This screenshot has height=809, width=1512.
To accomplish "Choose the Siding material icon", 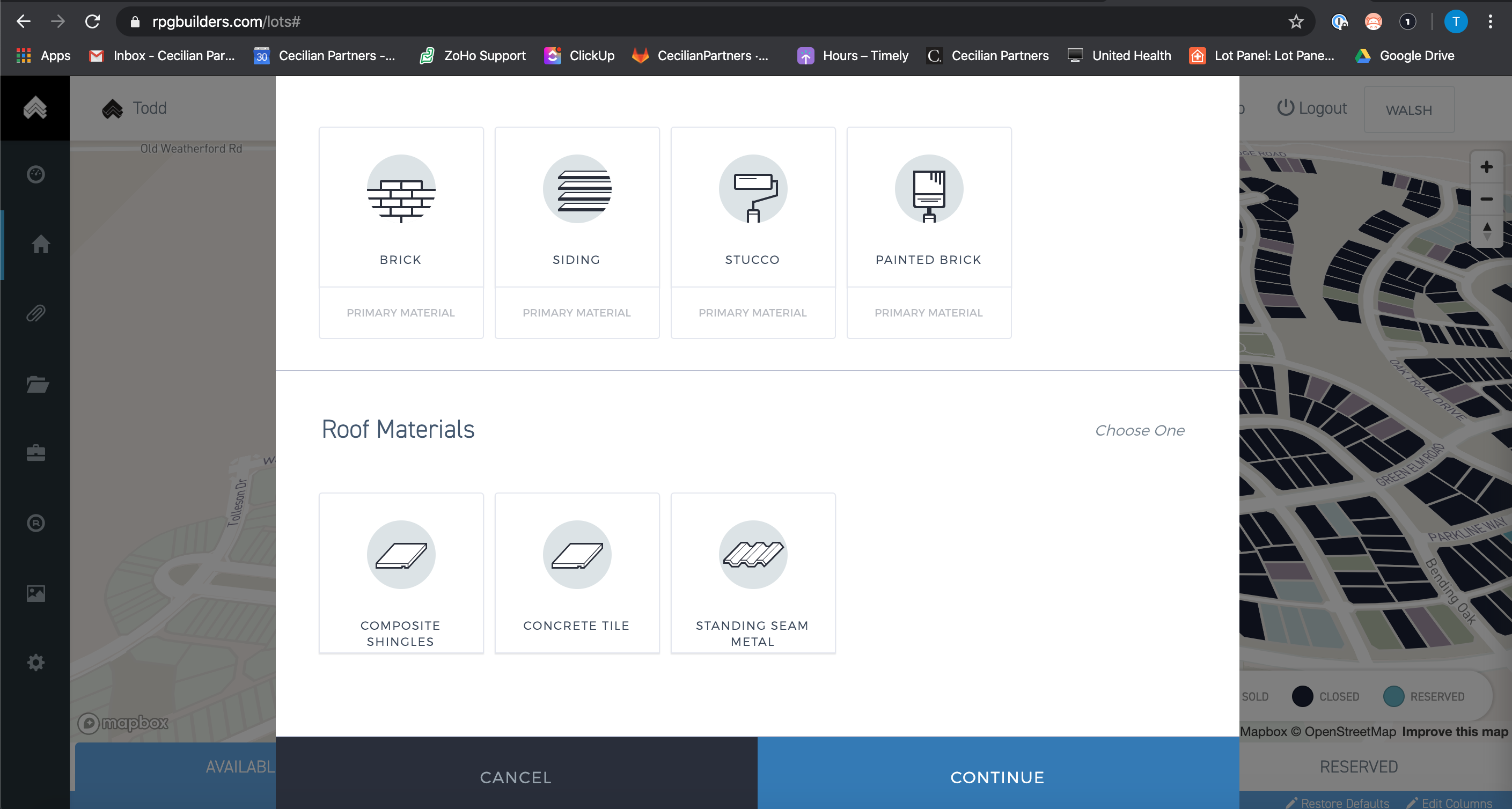I will [576, 189].
